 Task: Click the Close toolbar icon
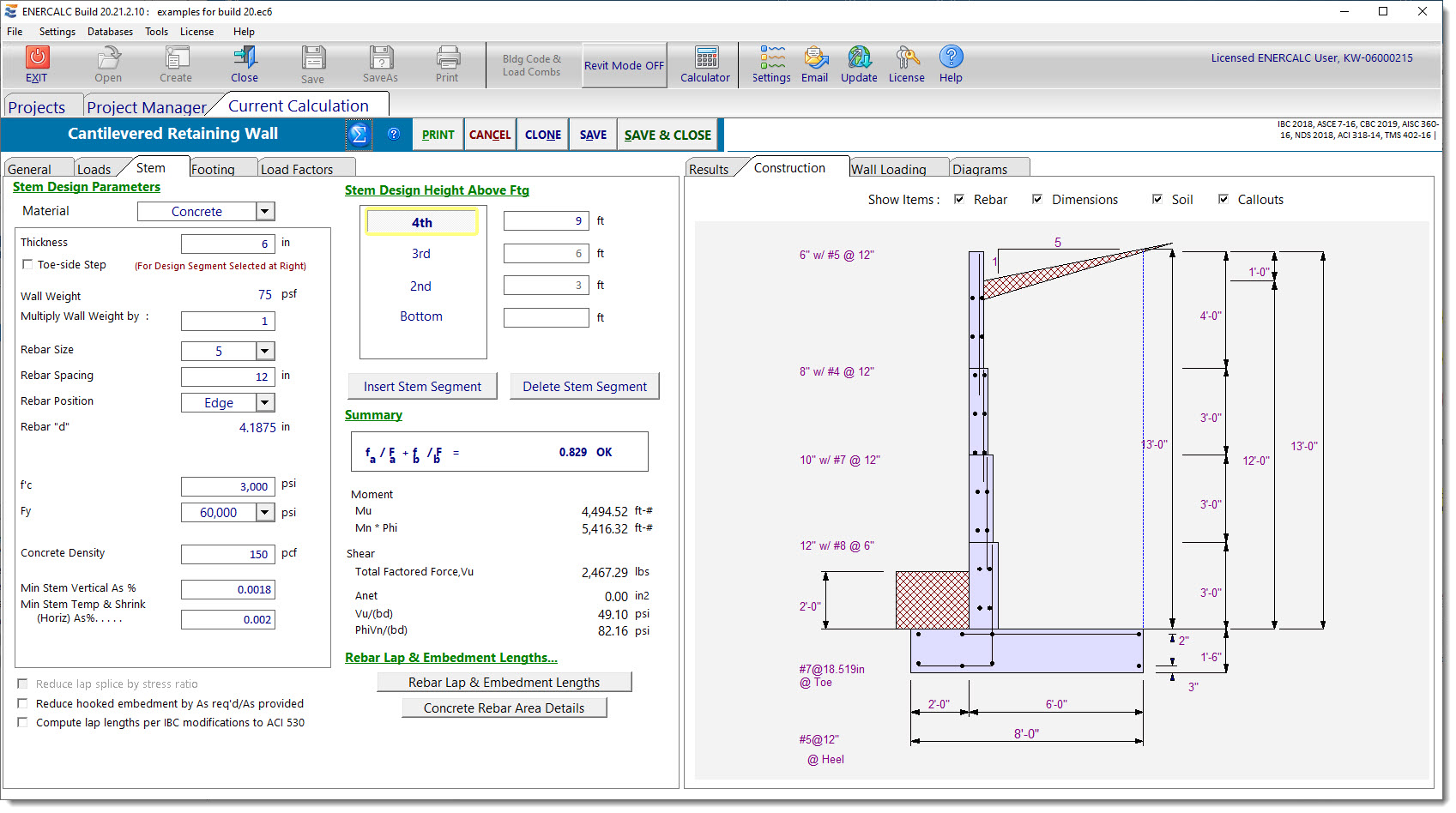point(245,57)
